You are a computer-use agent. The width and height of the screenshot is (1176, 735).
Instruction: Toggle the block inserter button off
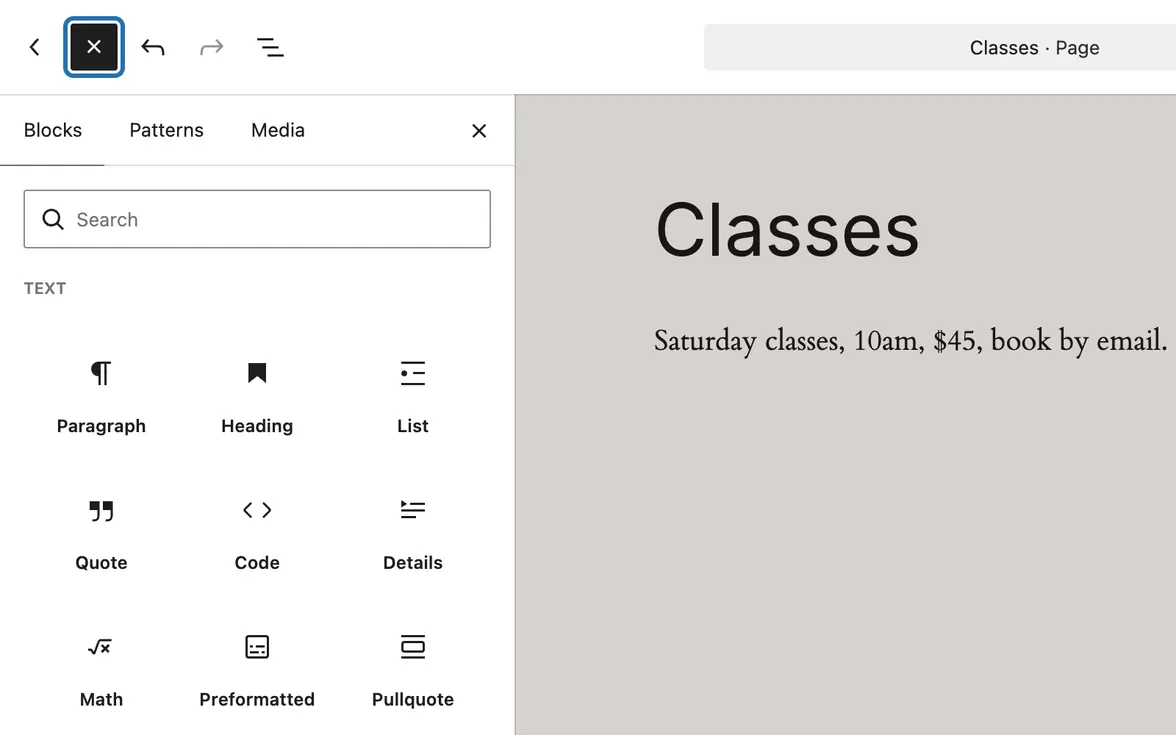[x=94, y=47]
